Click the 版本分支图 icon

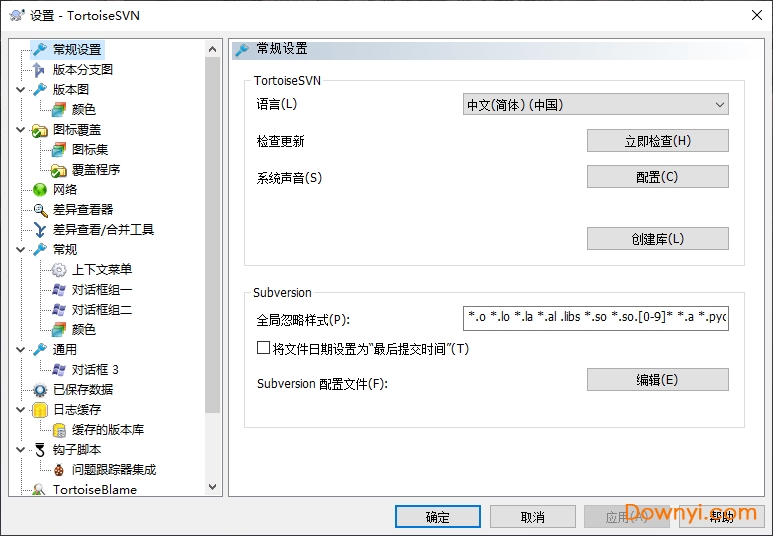pyautogui.click(x=40, y=70)
